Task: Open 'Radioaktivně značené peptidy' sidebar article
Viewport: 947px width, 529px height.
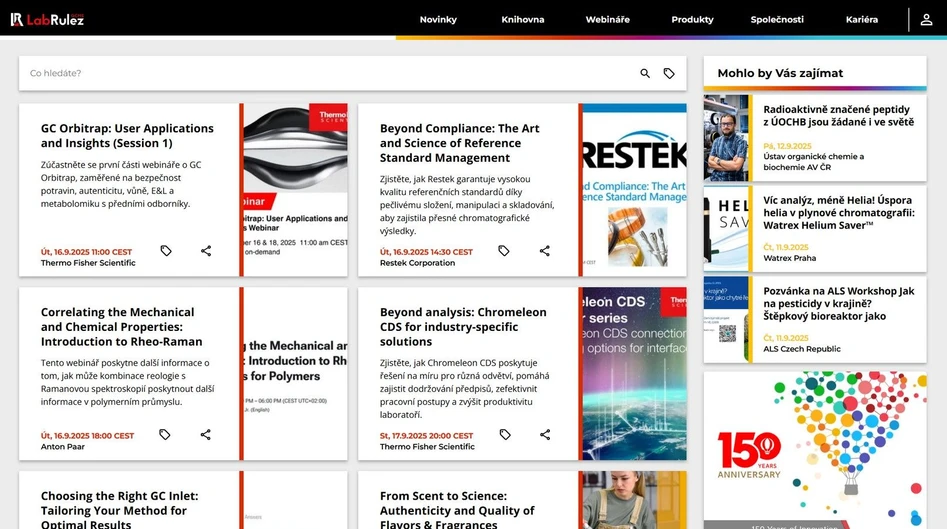Action: point(838,115)
